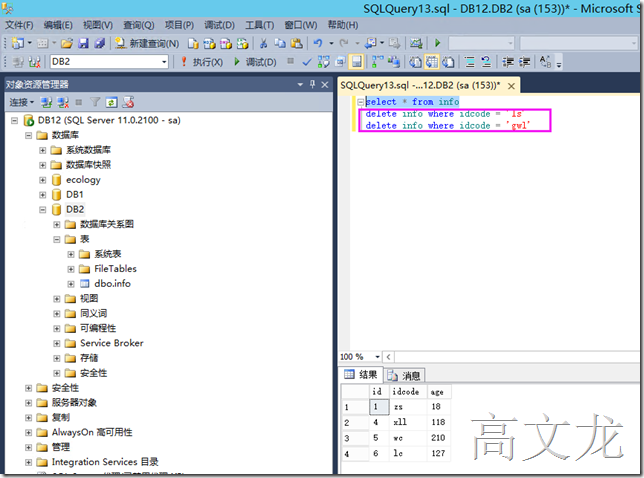644x478 pixels.
Task: Open the DB2 available databases dropdown
Action: (164, 62)
